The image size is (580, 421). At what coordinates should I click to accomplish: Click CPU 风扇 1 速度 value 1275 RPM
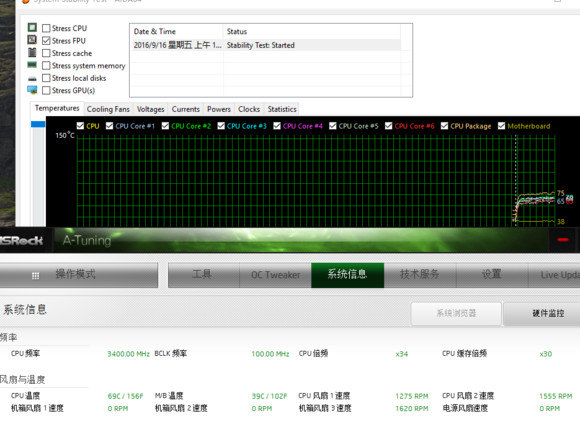coord(412,396)
